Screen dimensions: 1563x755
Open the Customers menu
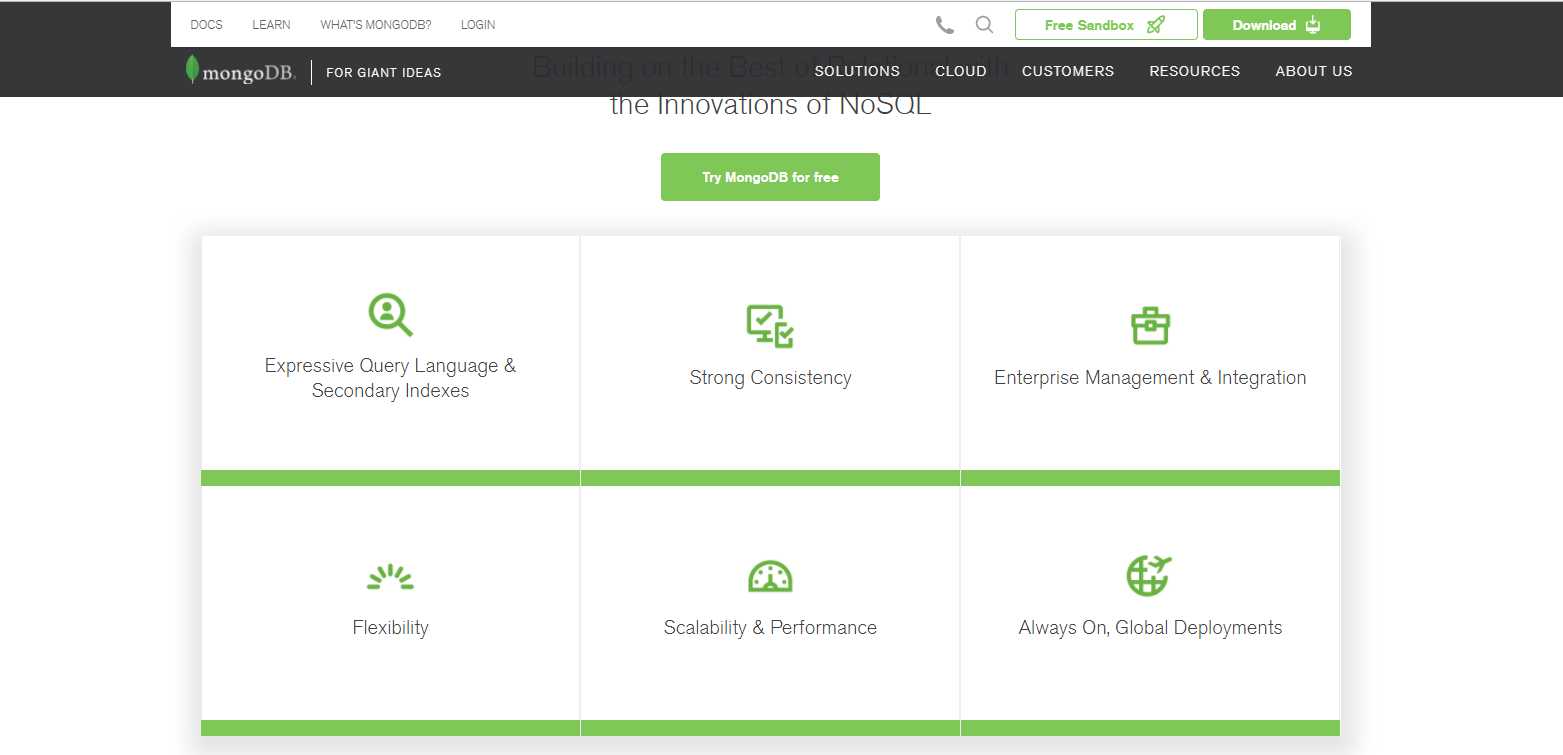pos(1067,71)
